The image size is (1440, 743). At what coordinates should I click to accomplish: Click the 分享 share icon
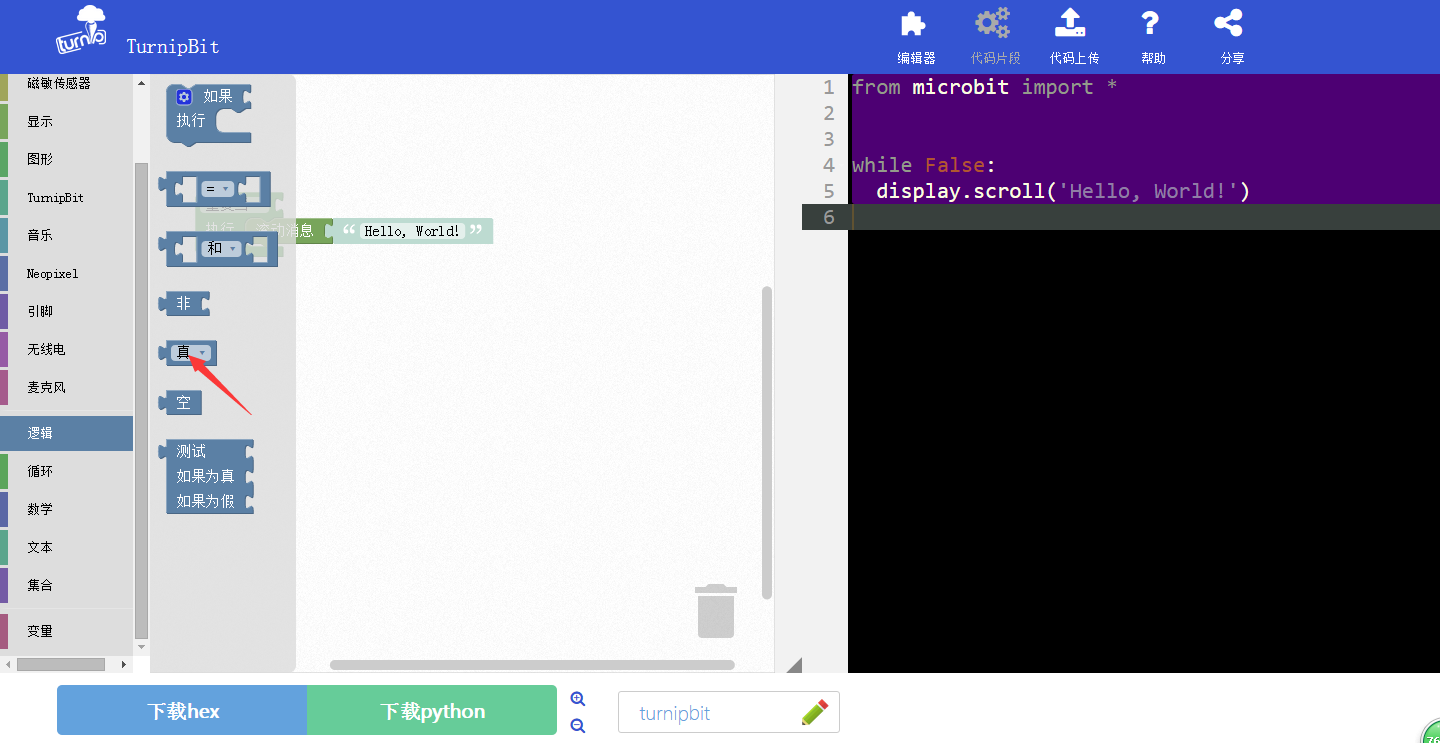[1228, 24]
